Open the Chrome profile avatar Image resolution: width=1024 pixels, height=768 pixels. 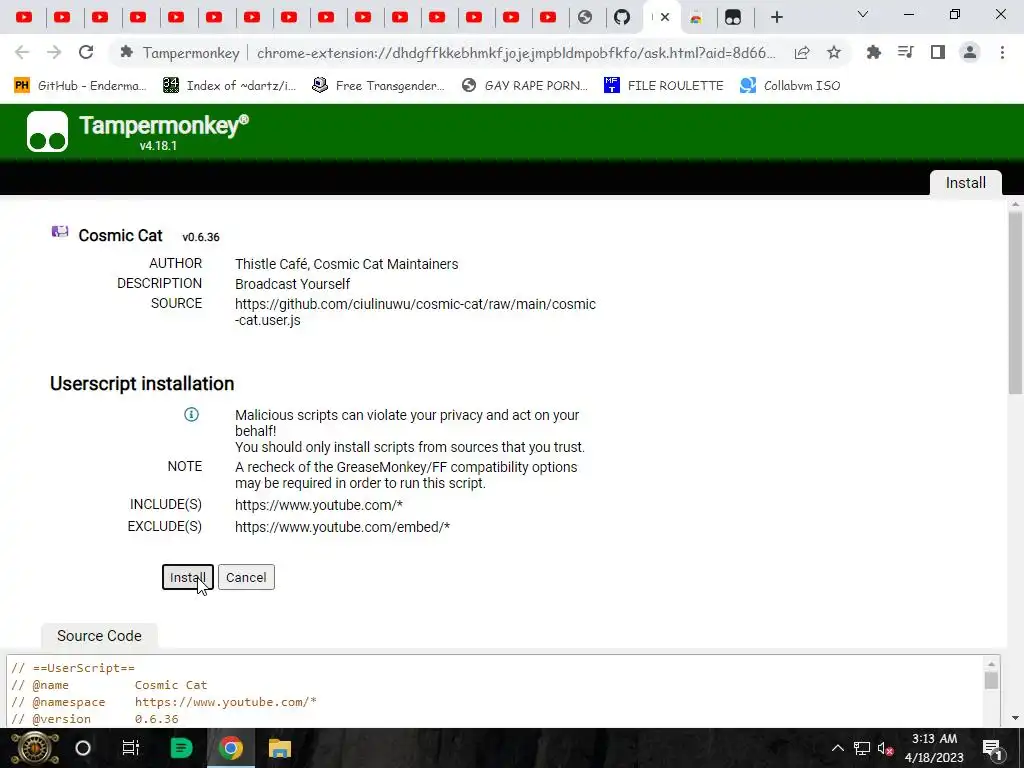pyautogui.click(x=970, y=52)
